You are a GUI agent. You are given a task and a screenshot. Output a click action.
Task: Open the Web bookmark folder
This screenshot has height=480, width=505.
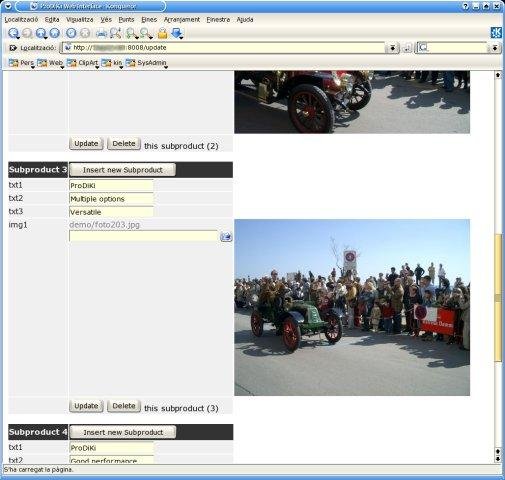point(50,63)
